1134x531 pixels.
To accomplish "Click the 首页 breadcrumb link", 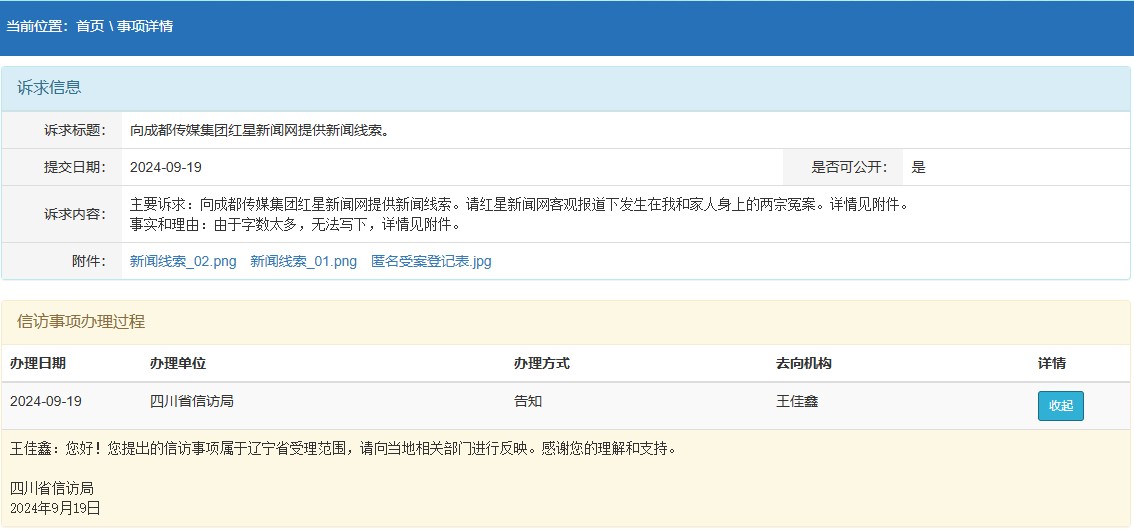I will tap(90, 26).
